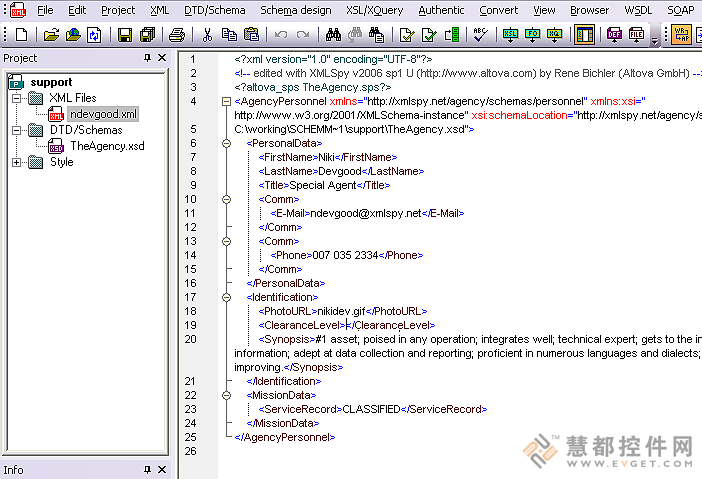Screen dimensions: 702x479
Task: Collapse the PersonalData element fold marker
Action: (x=227, y=143)
